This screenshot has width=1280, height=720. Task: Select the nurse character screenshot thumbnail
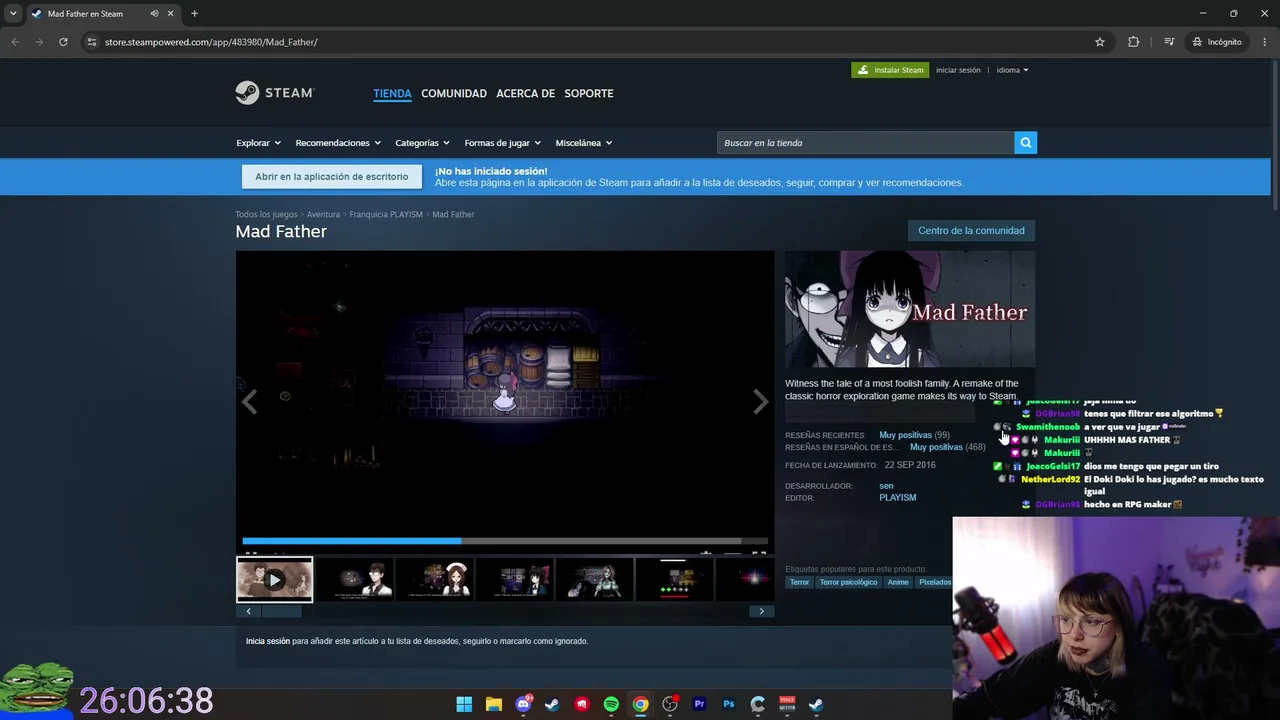[x=434, y=579]
